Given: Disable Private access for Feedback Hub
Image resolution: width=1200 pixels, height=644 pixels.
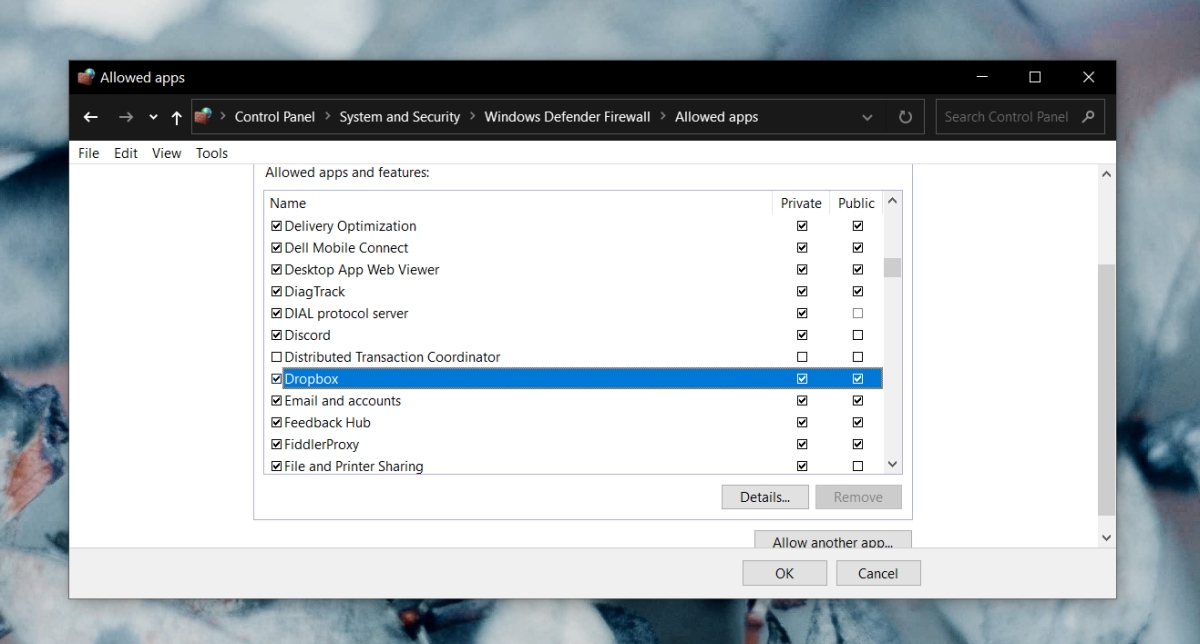Looking at the screenshot, I should 802,423.
